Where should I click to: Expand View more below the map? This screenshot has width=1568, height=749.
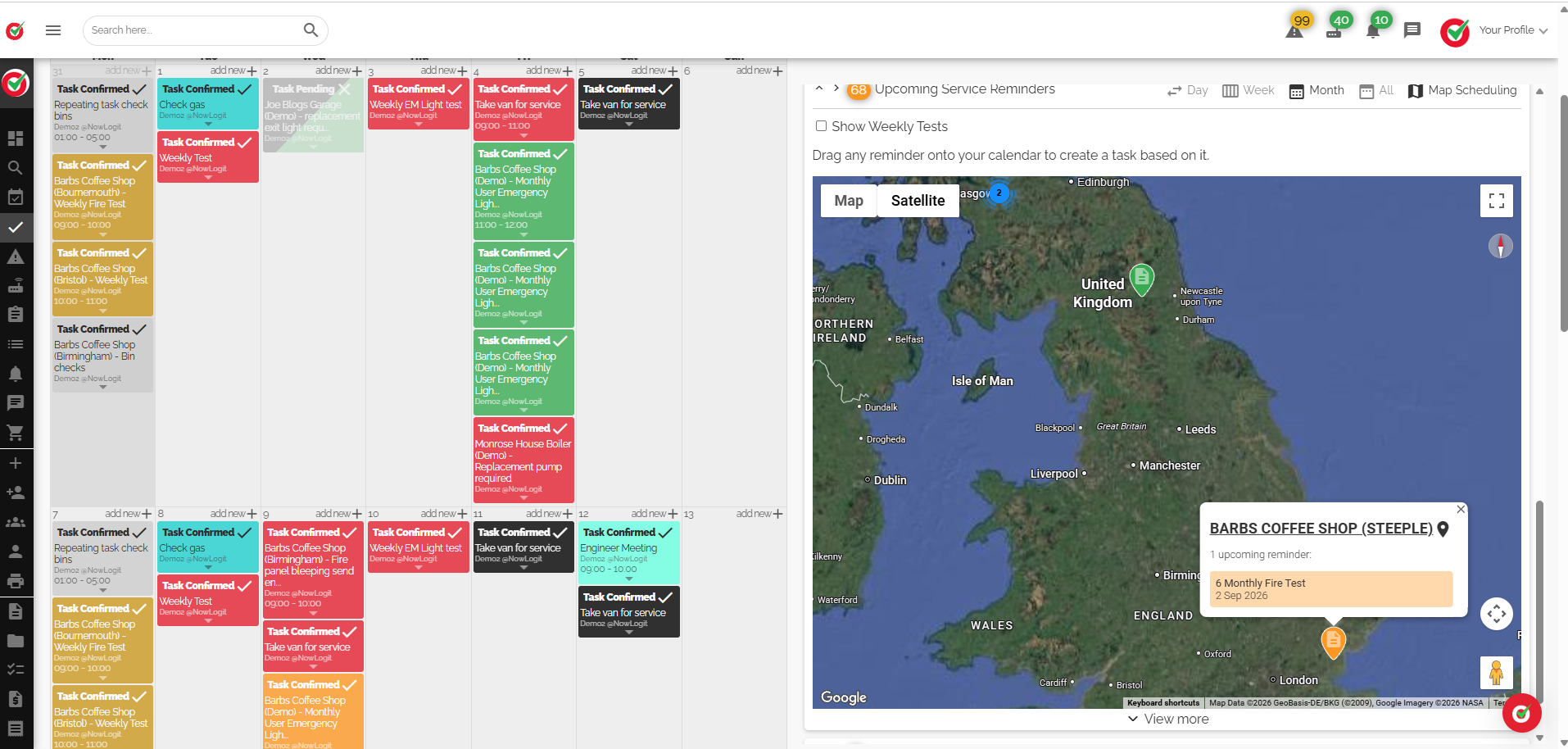tap(1168, 719)
